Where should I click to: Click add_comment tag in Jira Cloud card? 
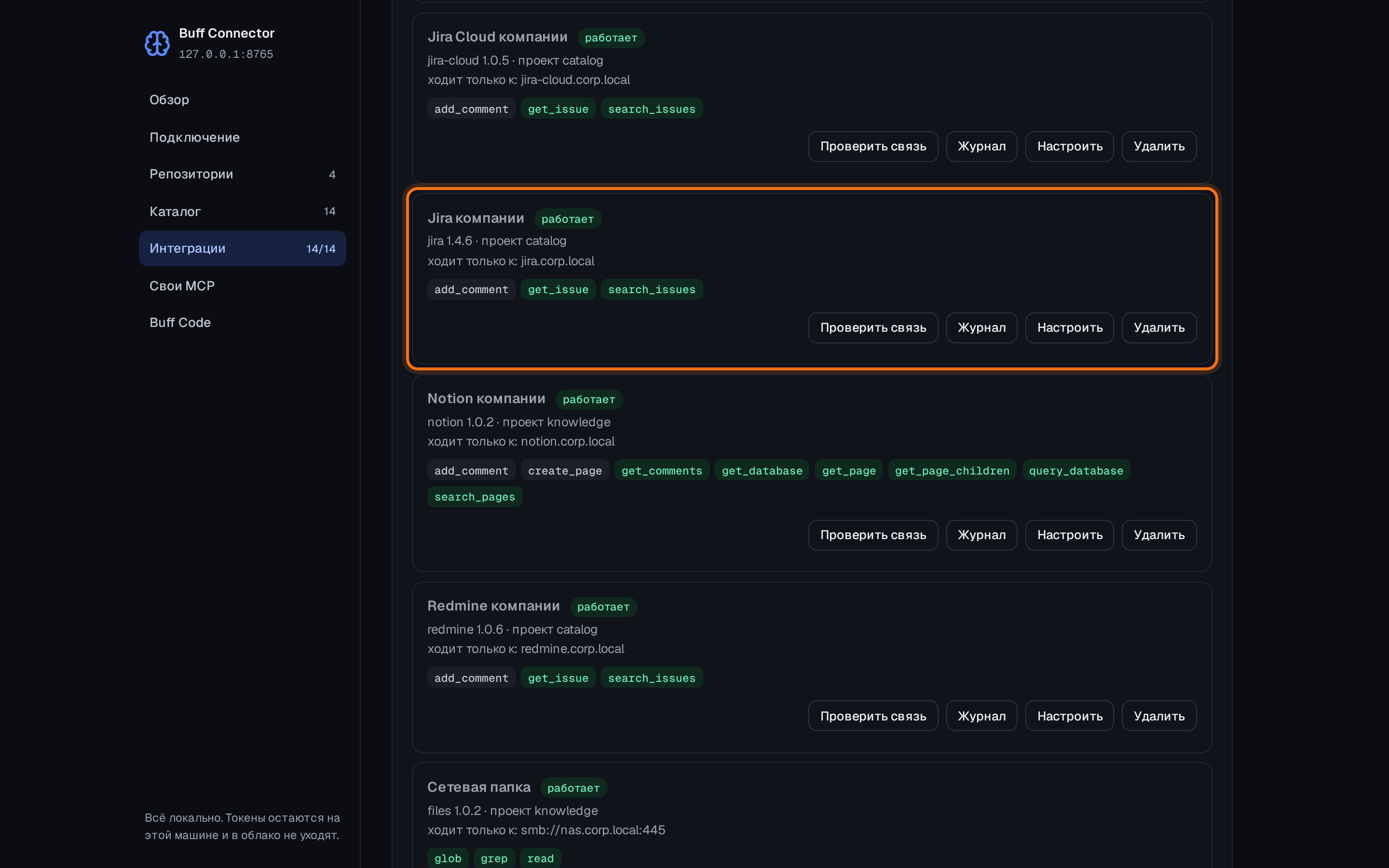[471, 108]
